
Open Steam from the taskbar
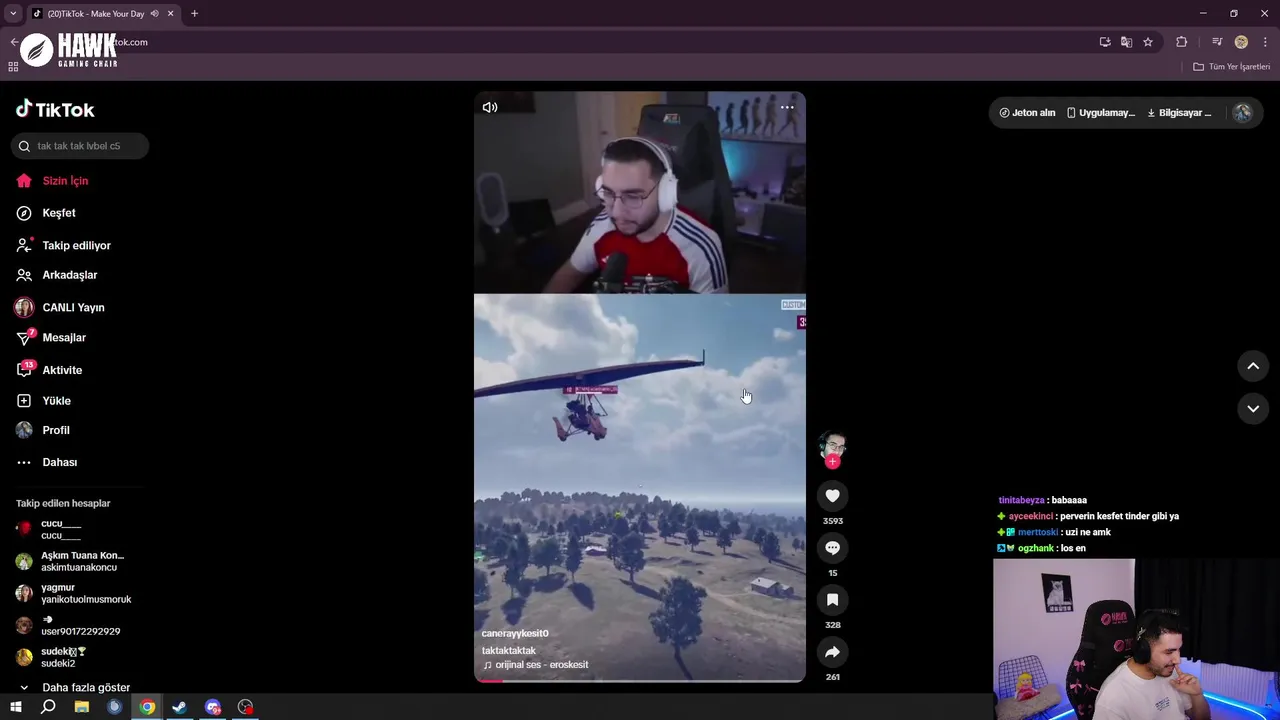point(180,707)
